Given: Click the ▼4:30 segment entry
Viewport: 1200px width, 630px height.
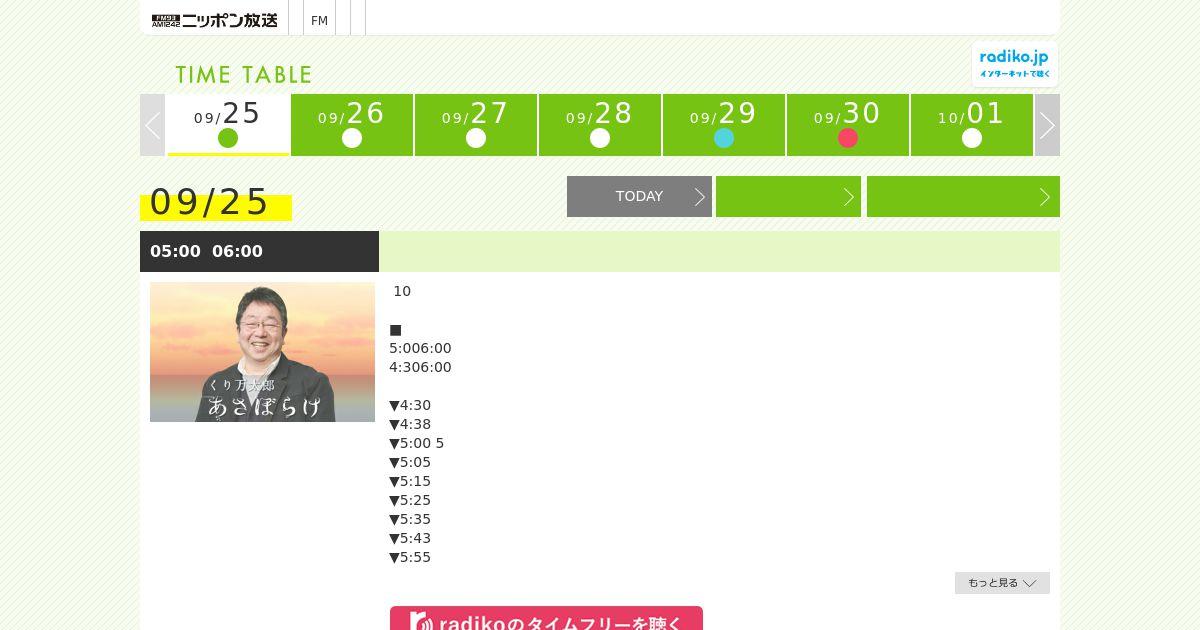Looking at the screenshot, I should 410,405.
